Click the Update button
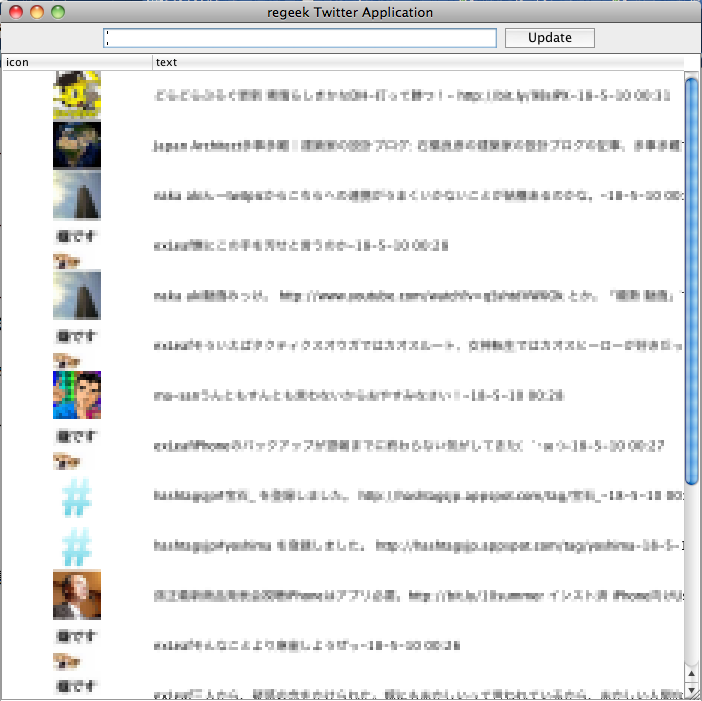This screenshot has width=702, height=701. [x=549, y=38]
